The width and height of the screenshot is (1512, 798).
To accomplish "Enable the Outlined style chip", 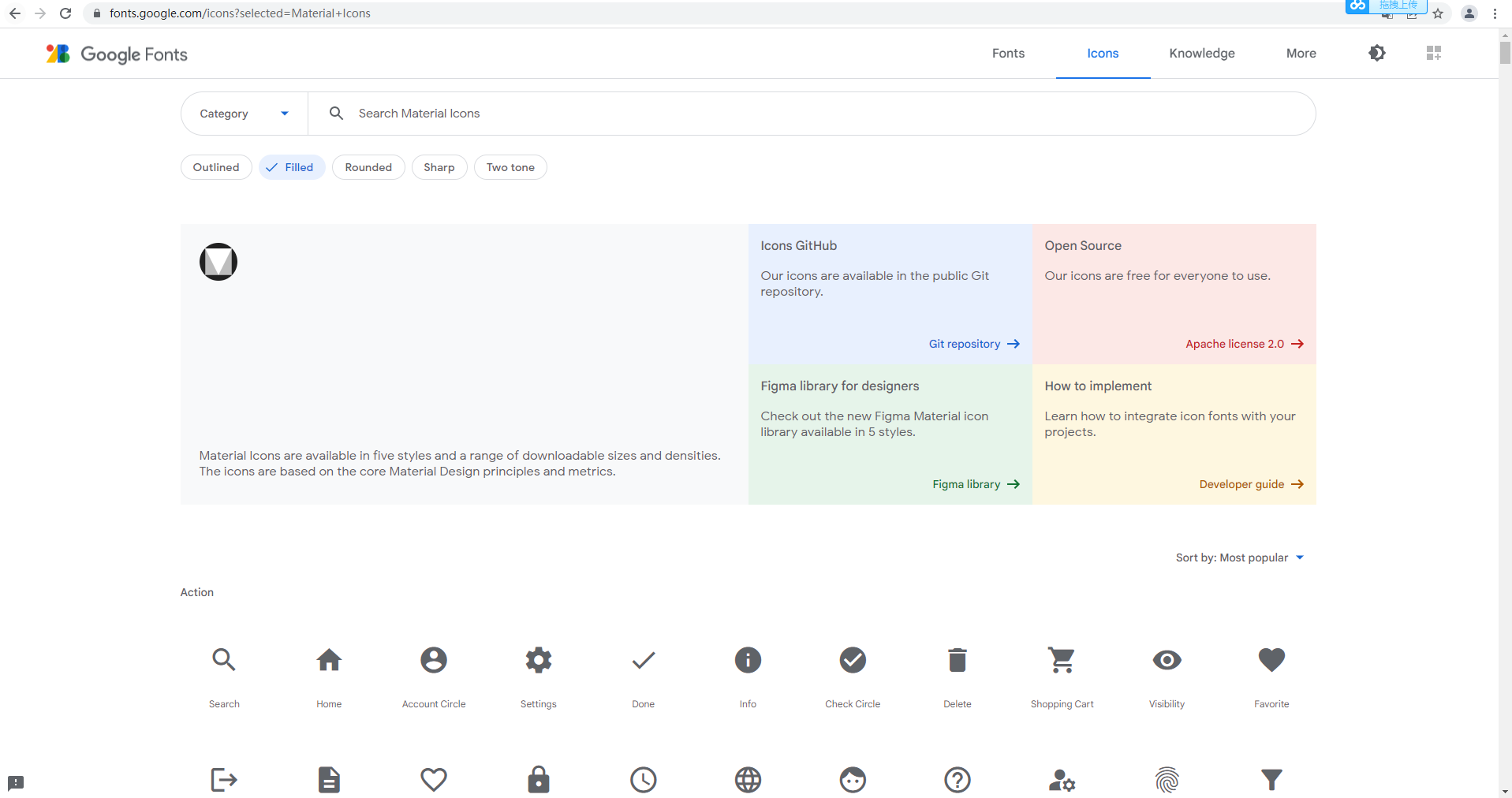I will point(216,167).
